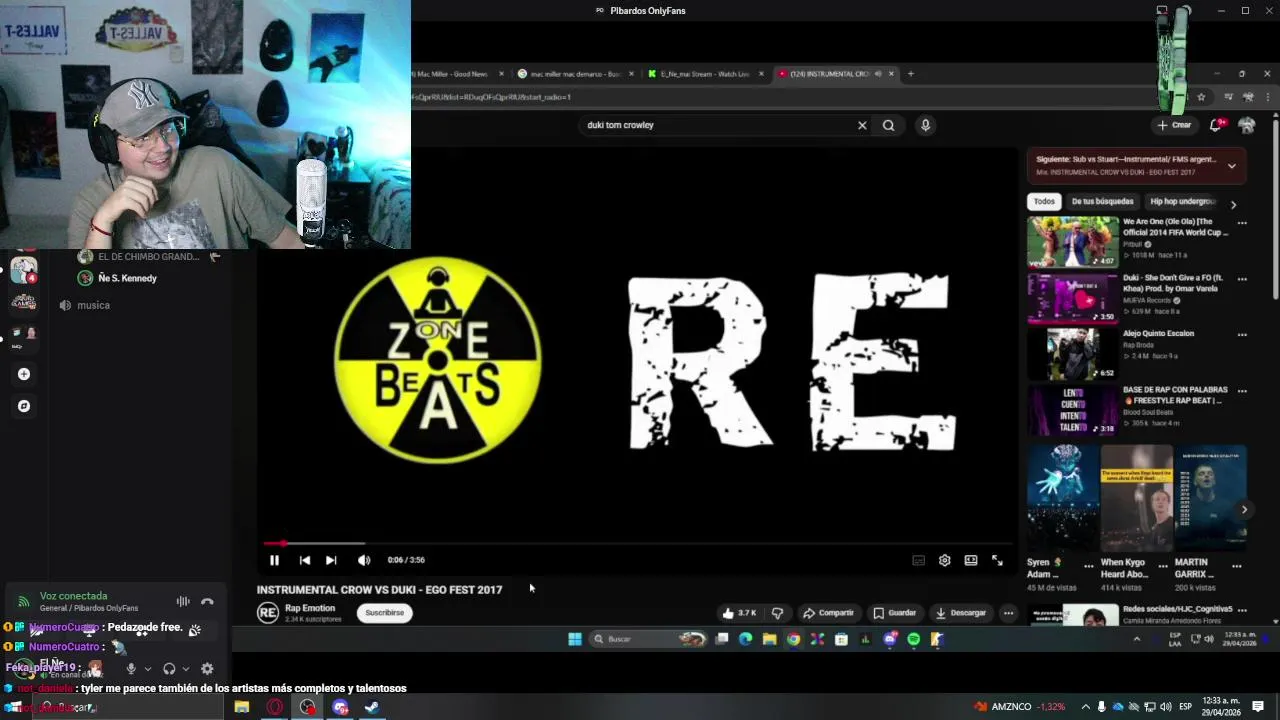This screenshot has width=1280, height=720.
Task: Open Steam from the bottom taskbar
Action: (x=372, y=707)
